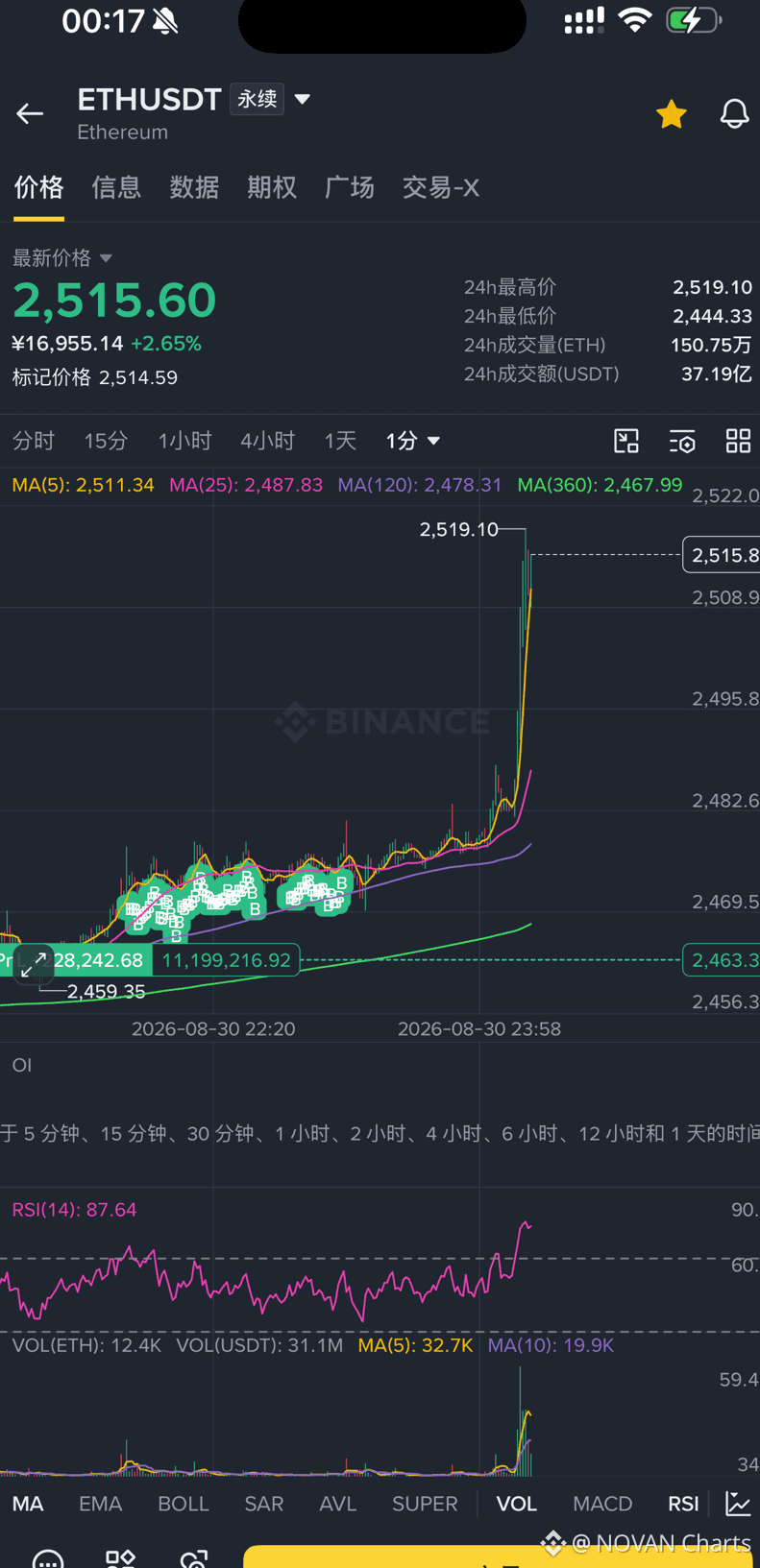Select the 分时 chart interval
Viewport: 760px width, 1568px height.
pyautogui.click(x=34, y=441)
